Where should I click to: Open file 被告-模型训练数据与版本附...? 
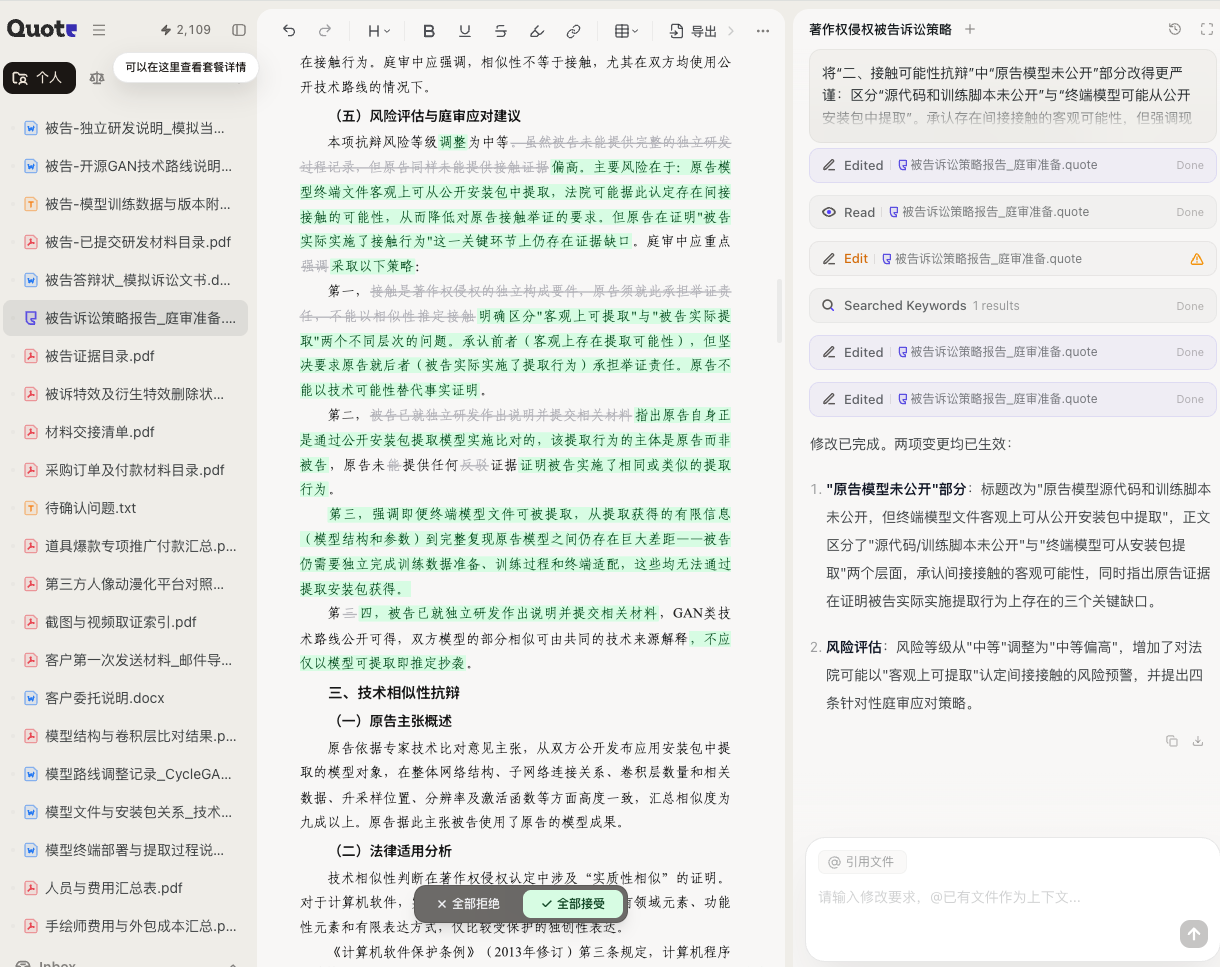126,204
